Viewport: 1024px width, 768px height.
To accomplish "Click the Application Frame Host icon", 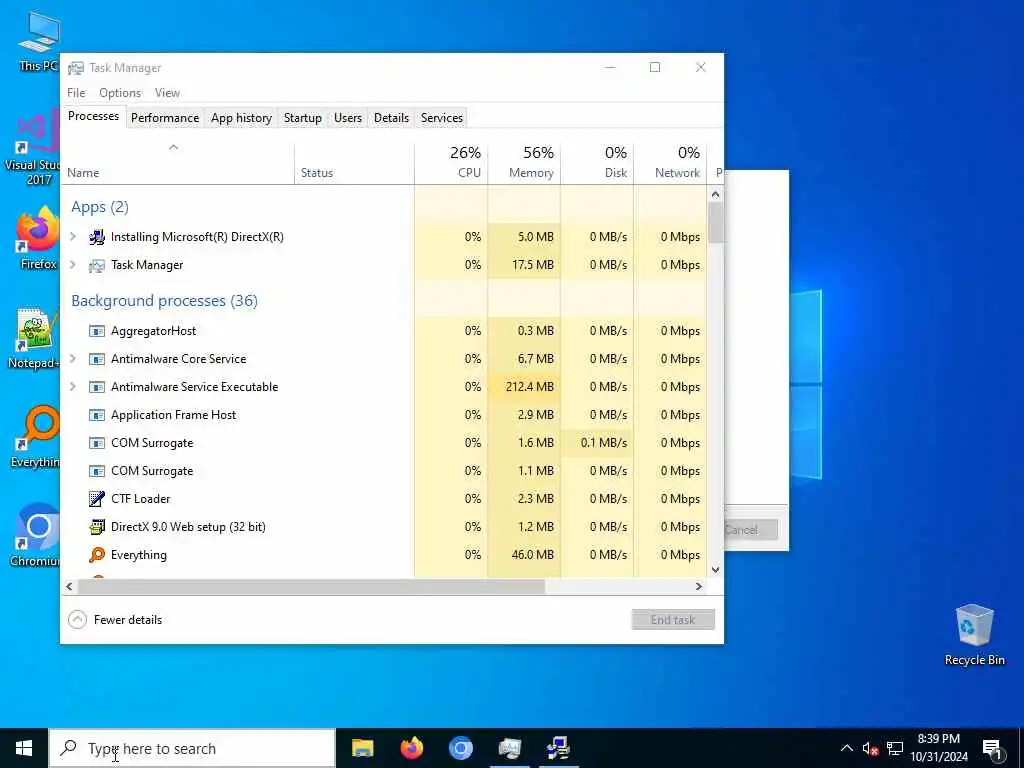I will (x=97, y=415).
